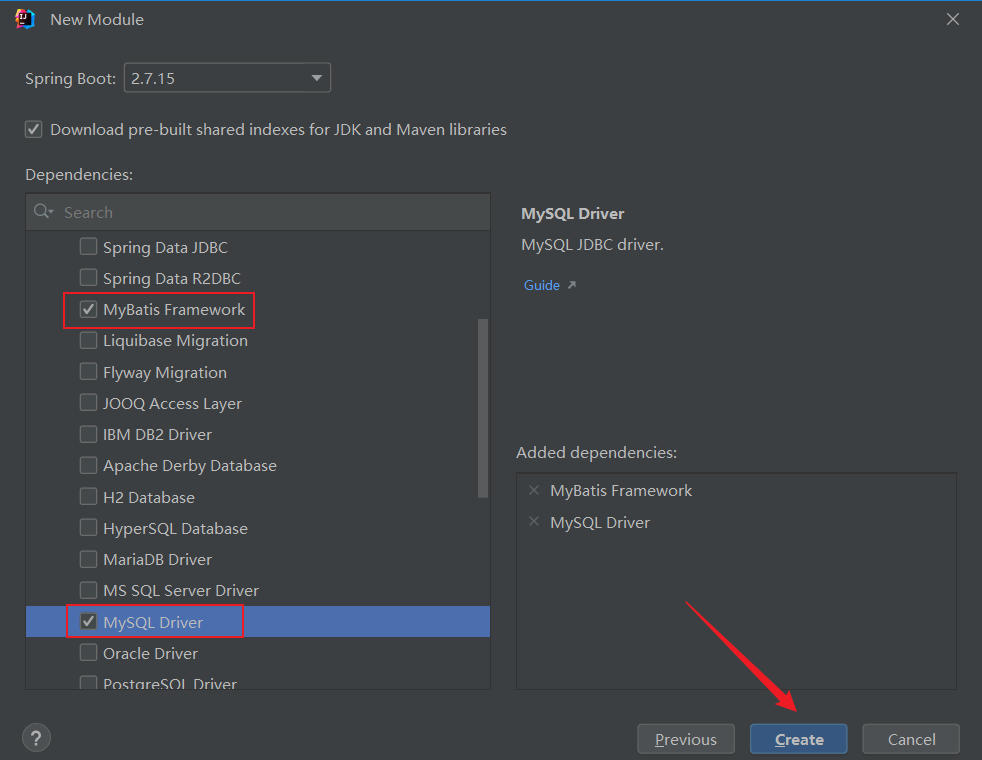Check MS SQL Server Driver dependency
982x760 pixels.
pos(88,590)
